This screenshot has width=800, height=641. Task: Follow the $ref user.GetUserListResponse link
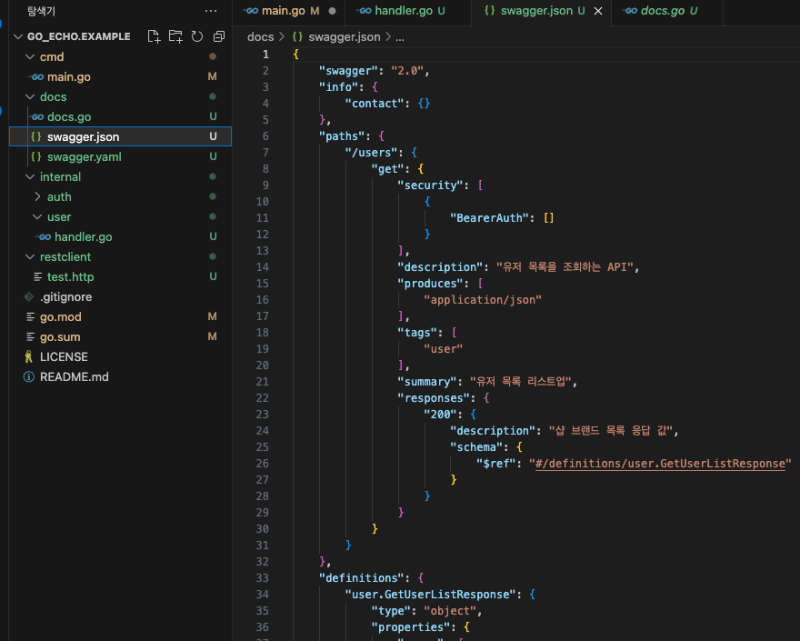coord(660,463)
